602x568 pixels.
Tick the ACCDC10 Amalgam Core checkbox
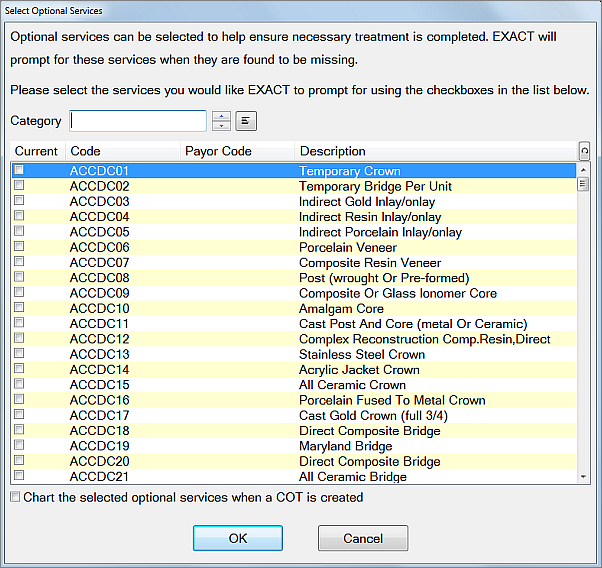point(19,307)
